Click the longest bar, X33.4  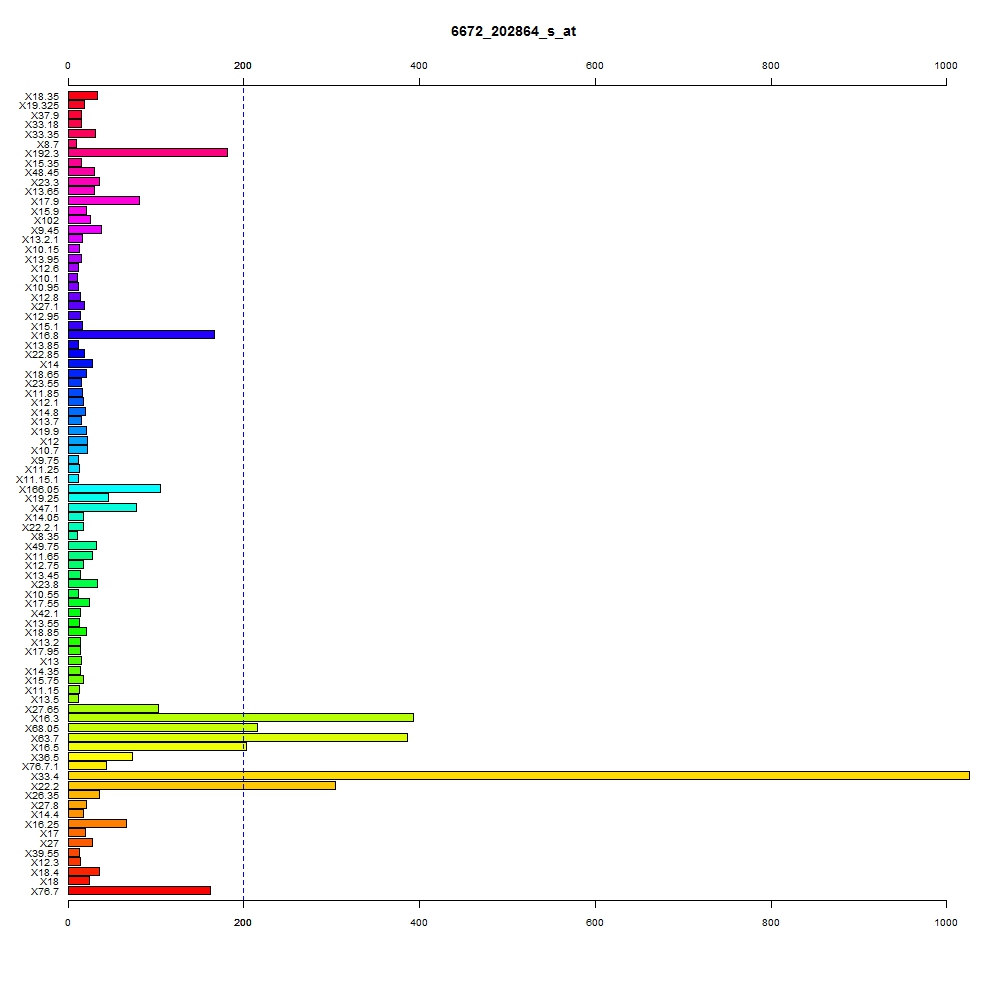click(519, 776)
